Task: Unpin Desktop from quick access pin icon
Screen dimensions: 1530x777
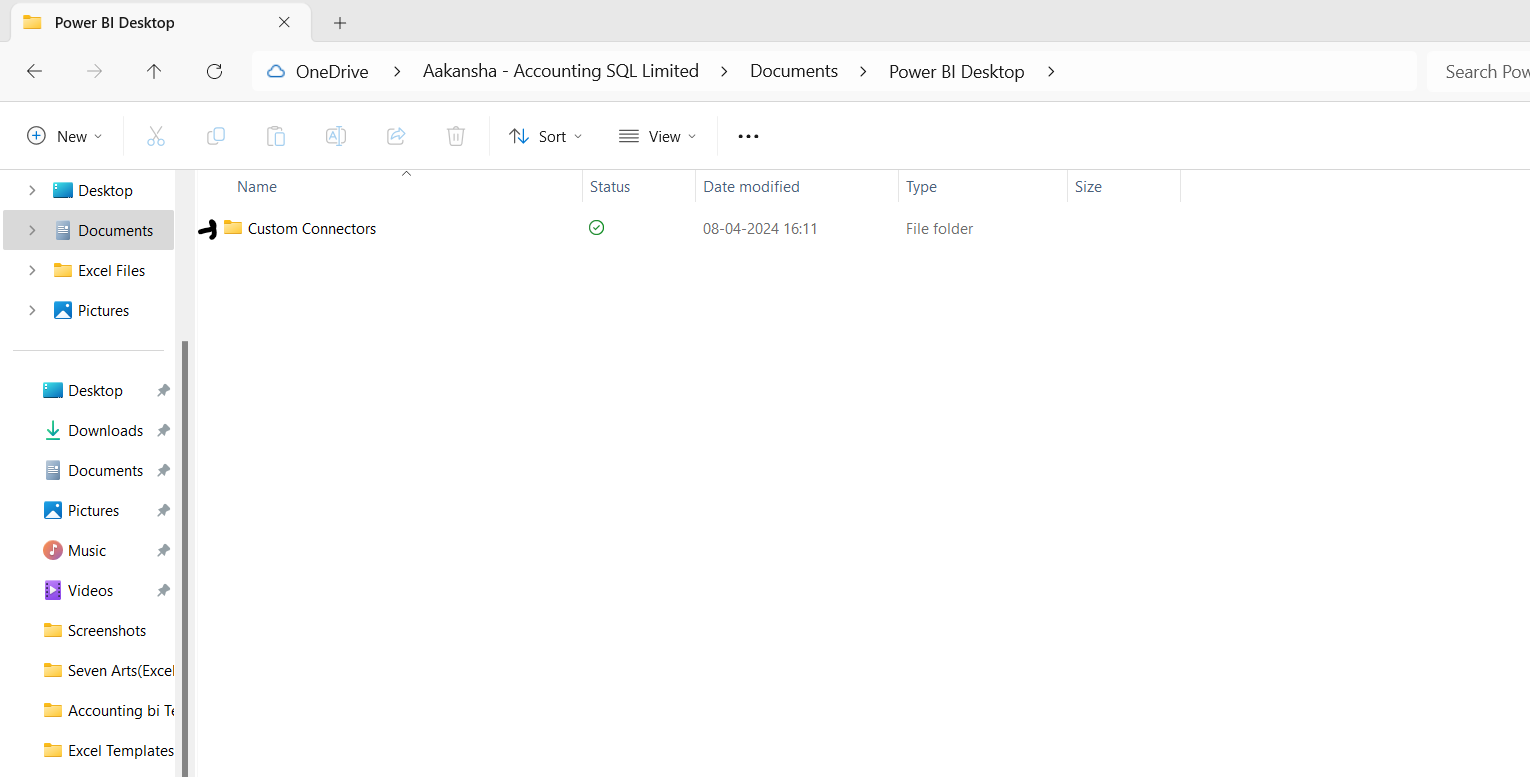Action: tap(163, 390)
